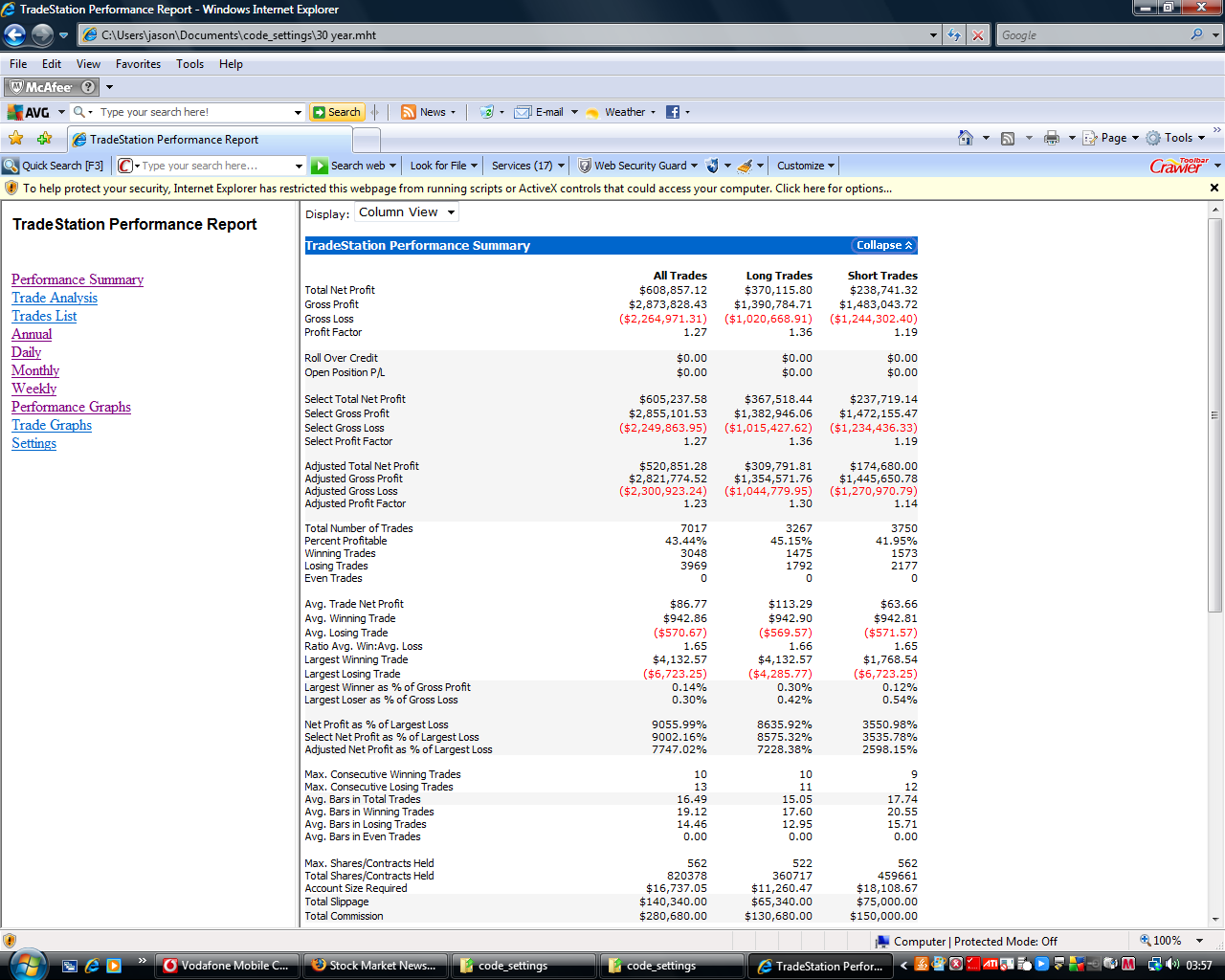Click the Print icon in command bar

pyautogui.click(x=1052, y=138)
